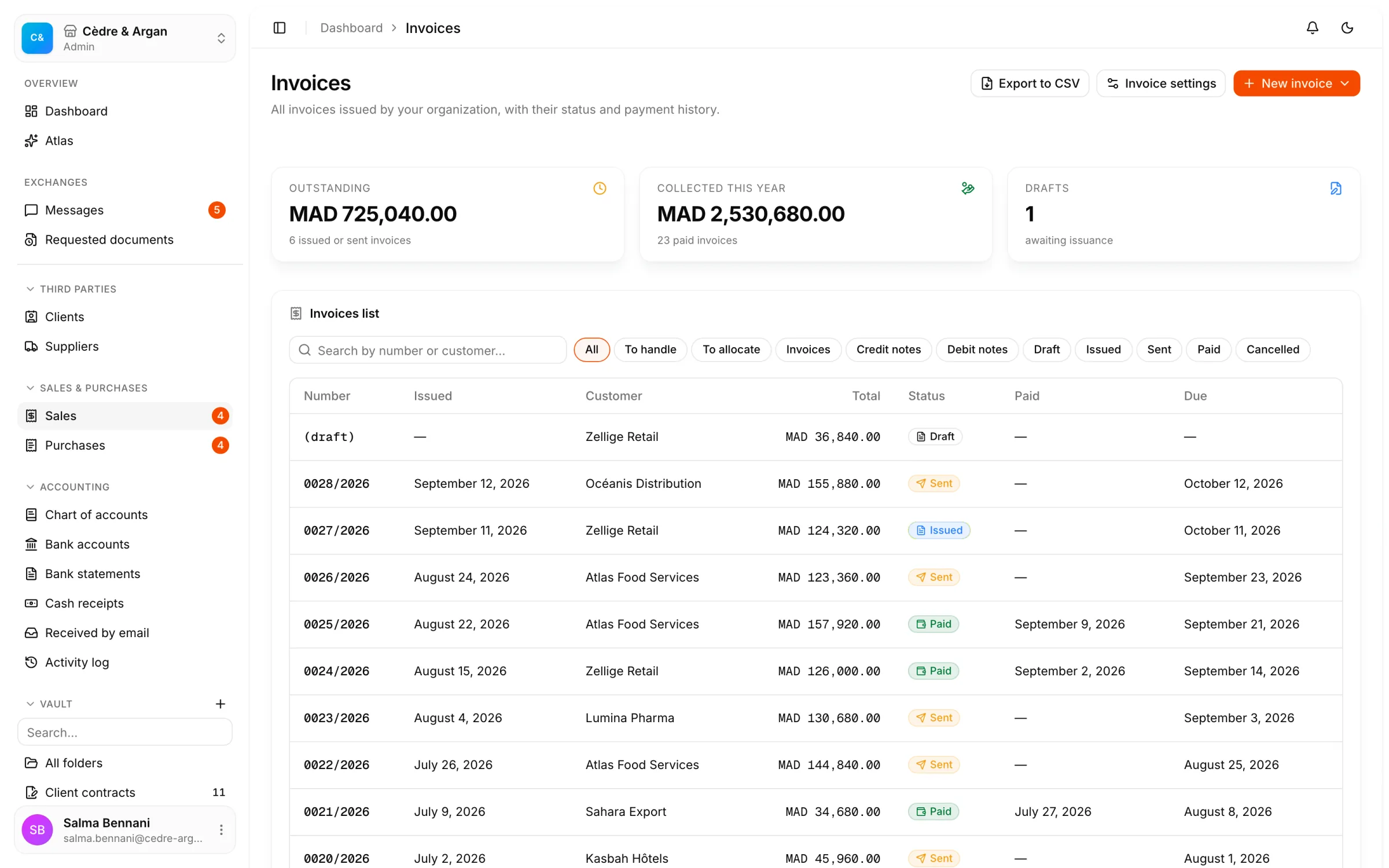Open the Activity log
This screenshot has height=868, width=1389.
tap(125, 662)
